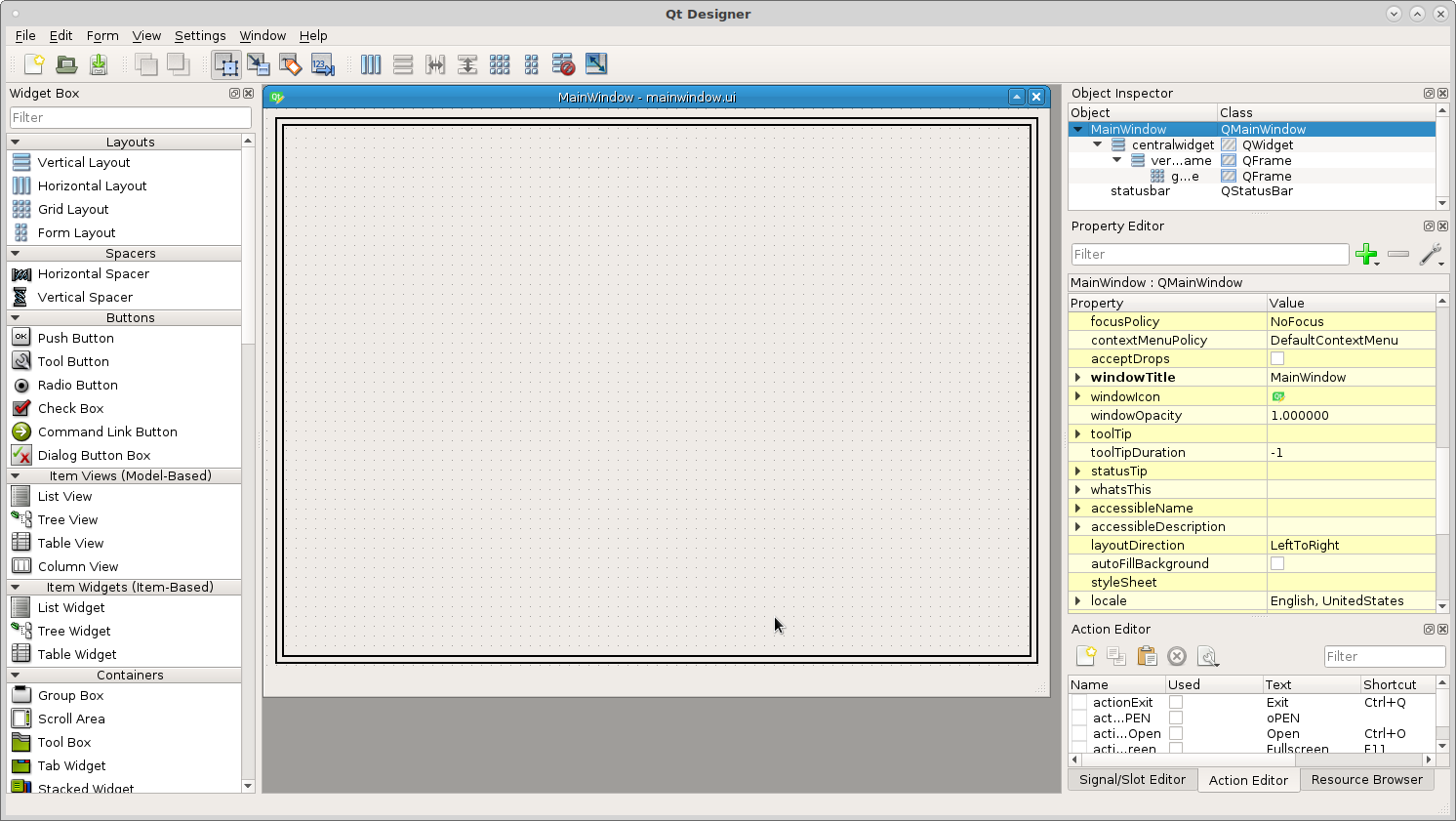Expand the windowIcon property

click(x=1078, y=396)
